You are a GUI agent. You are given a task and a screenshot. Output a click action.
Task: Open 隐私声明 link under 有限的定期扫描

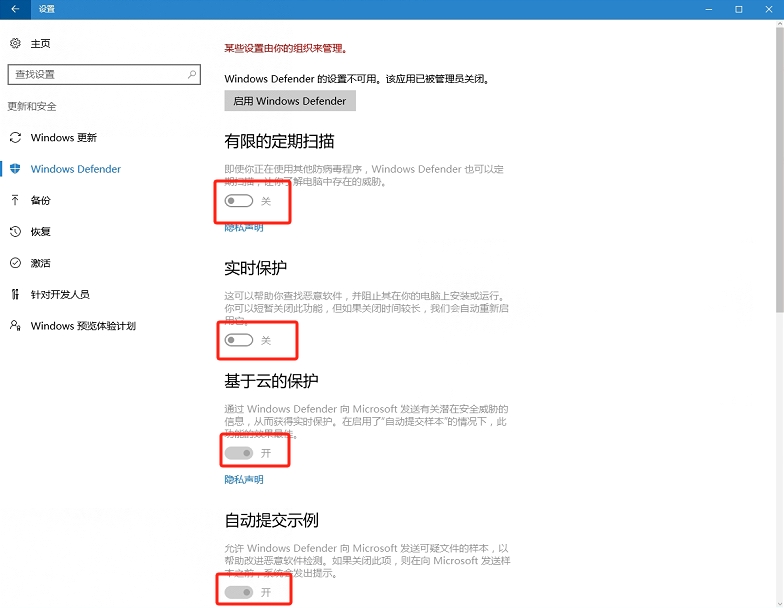[244, 228]
